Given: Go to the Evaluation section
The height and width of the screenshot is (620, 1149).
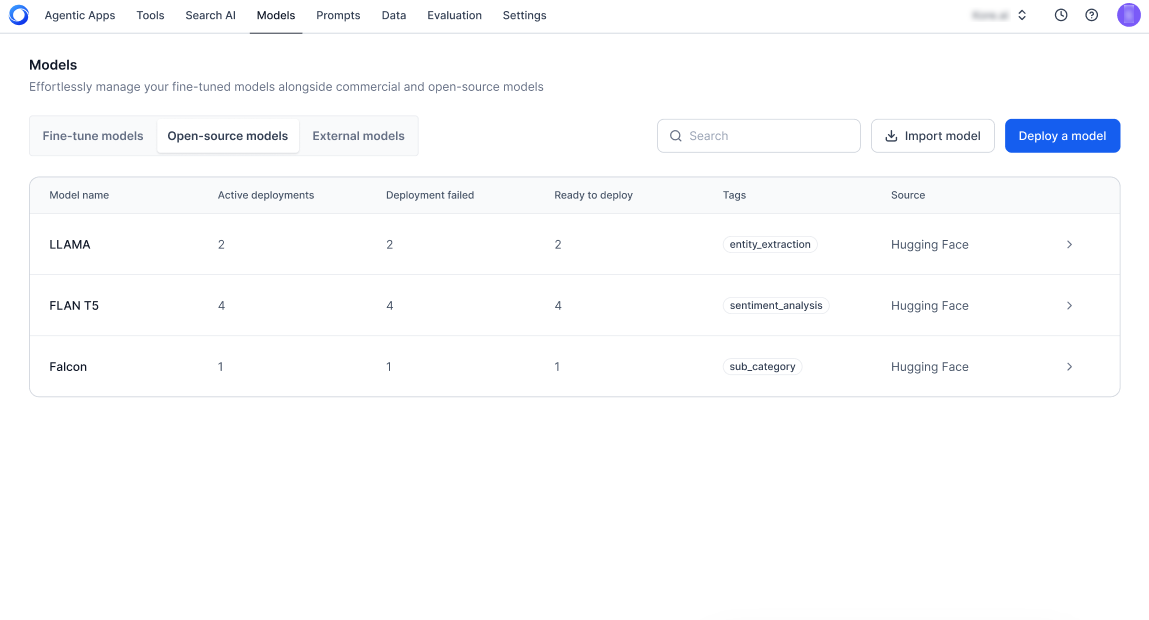Looking at the screenshot, I should [x=454, y=16].
